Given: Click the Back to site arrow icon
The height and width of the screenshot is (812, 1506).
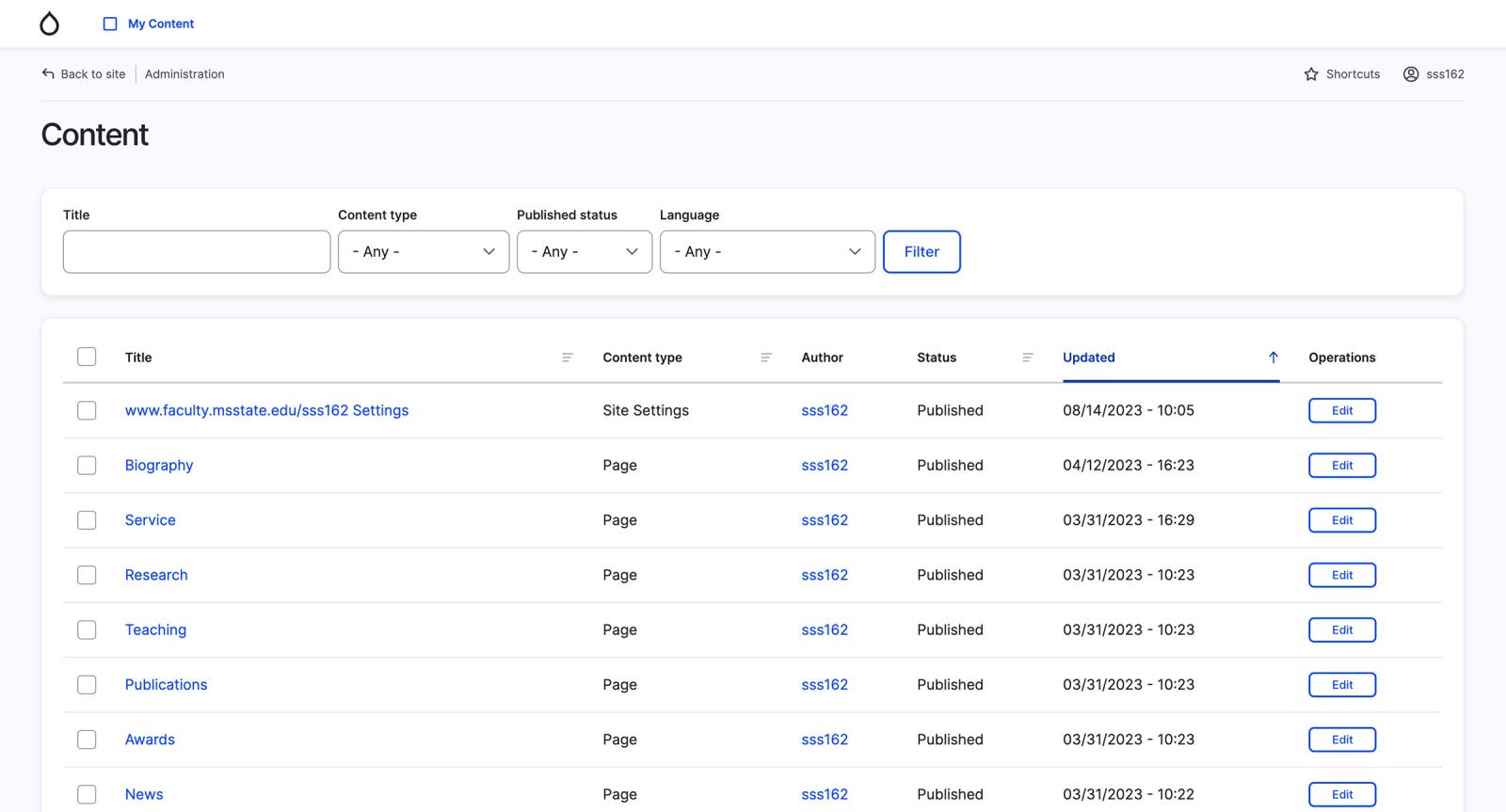Looking at the screenshot, I should coord(48,73).
